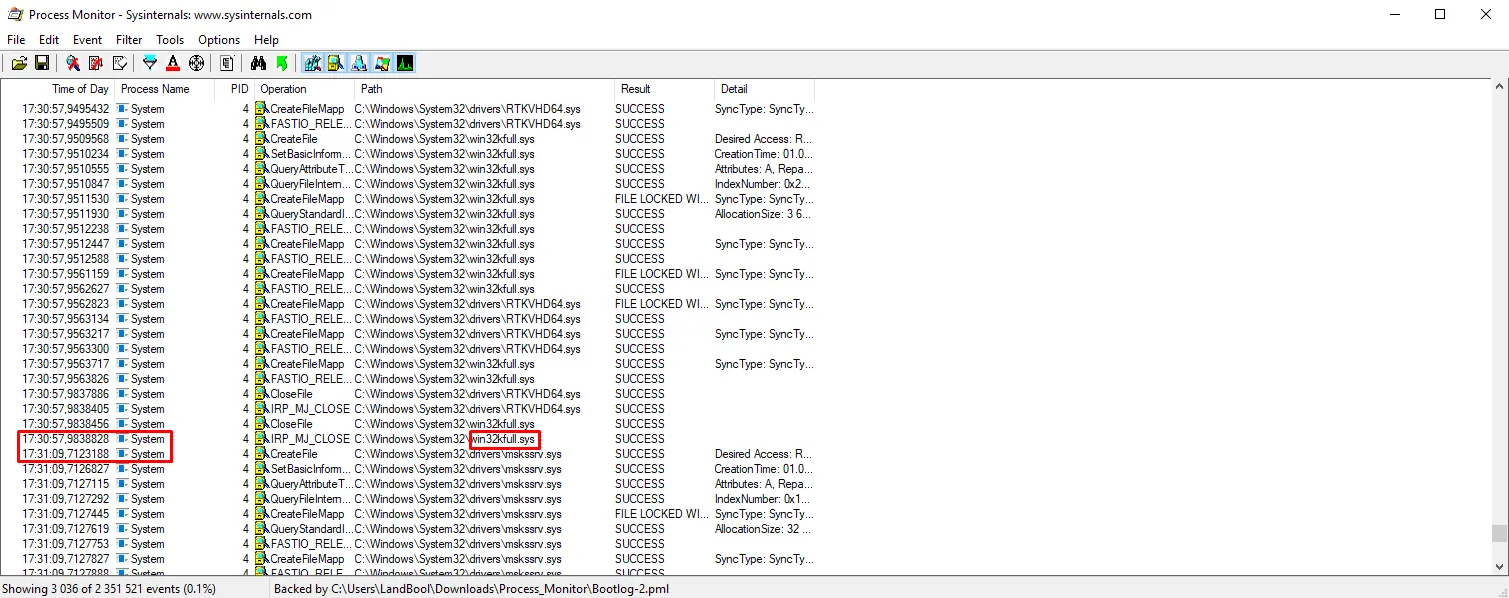Open the File menu
1509x598 pixels.
click(x=16, y=40)
